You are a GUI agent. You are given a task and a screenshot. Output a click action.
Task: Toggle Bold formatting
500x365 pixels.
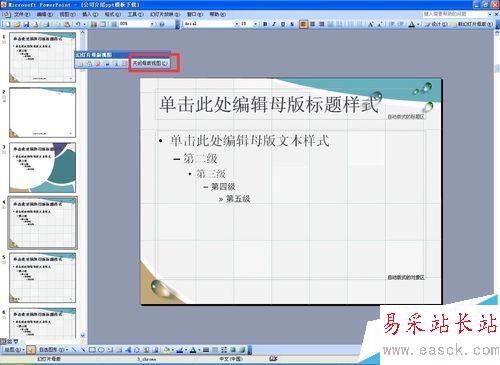[265, 24]
